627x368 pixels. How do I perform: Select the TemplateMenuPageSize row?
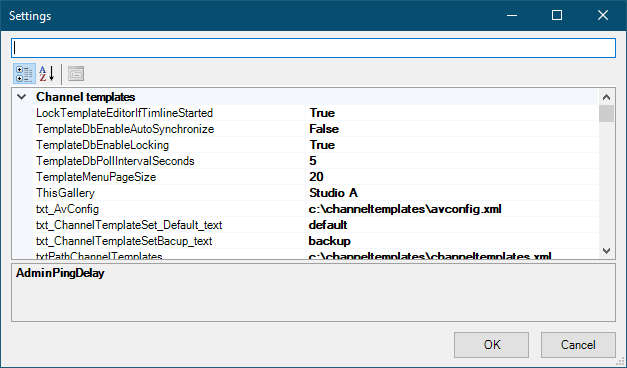point(316,177)
